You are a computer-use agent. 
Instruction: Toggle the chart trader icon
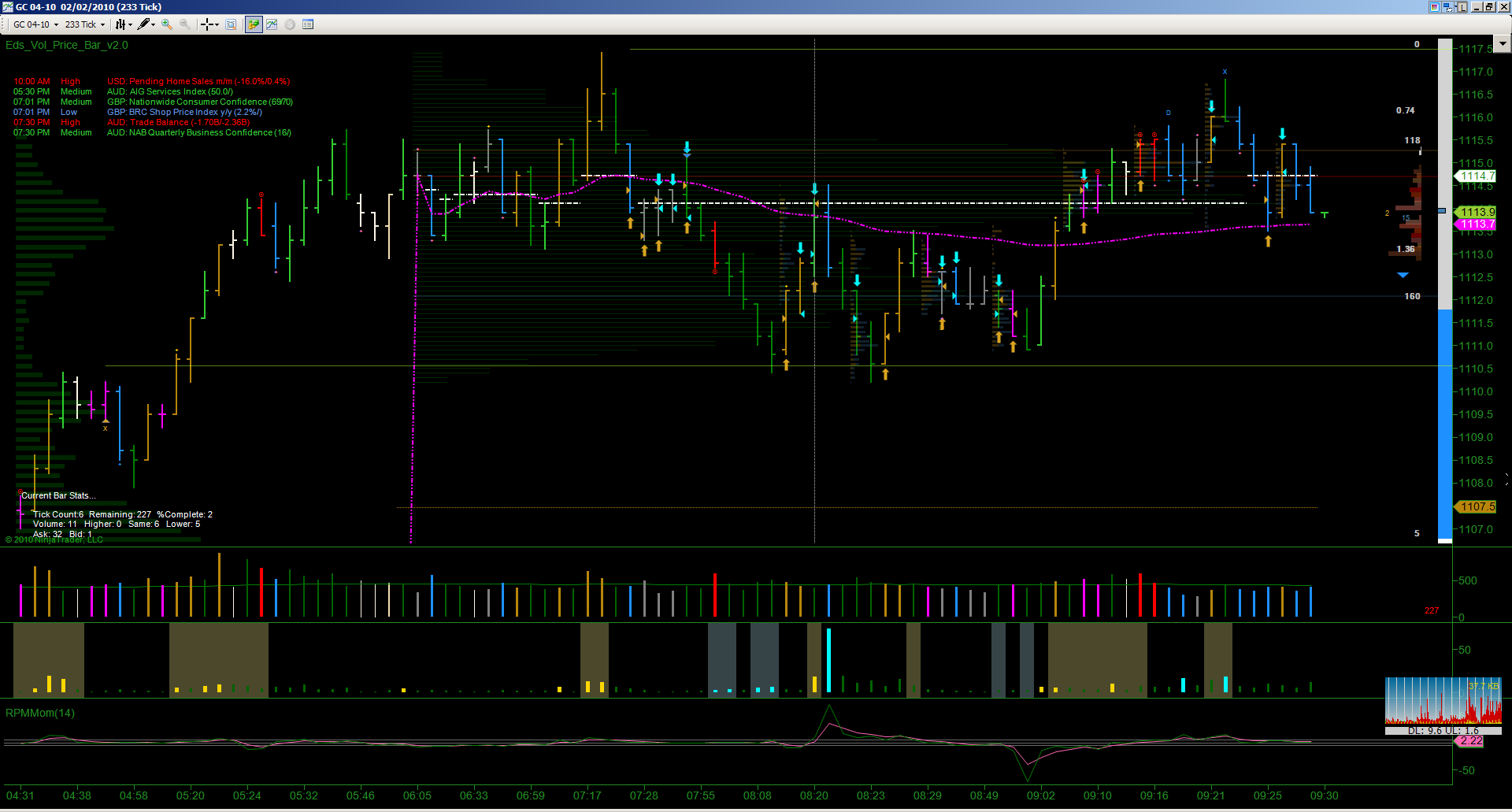pos(253,24)
